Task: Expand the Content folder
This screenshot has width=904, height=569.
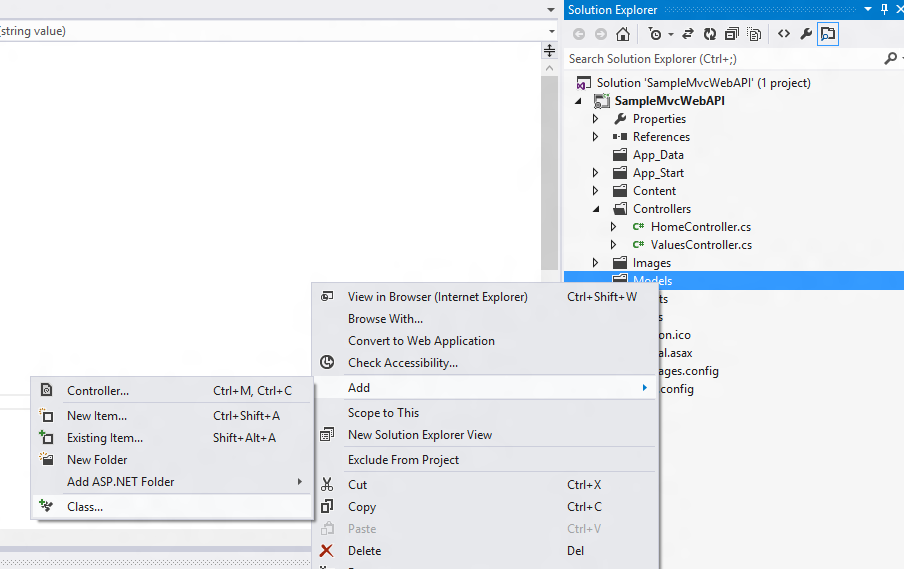Action: coord(596,191)
